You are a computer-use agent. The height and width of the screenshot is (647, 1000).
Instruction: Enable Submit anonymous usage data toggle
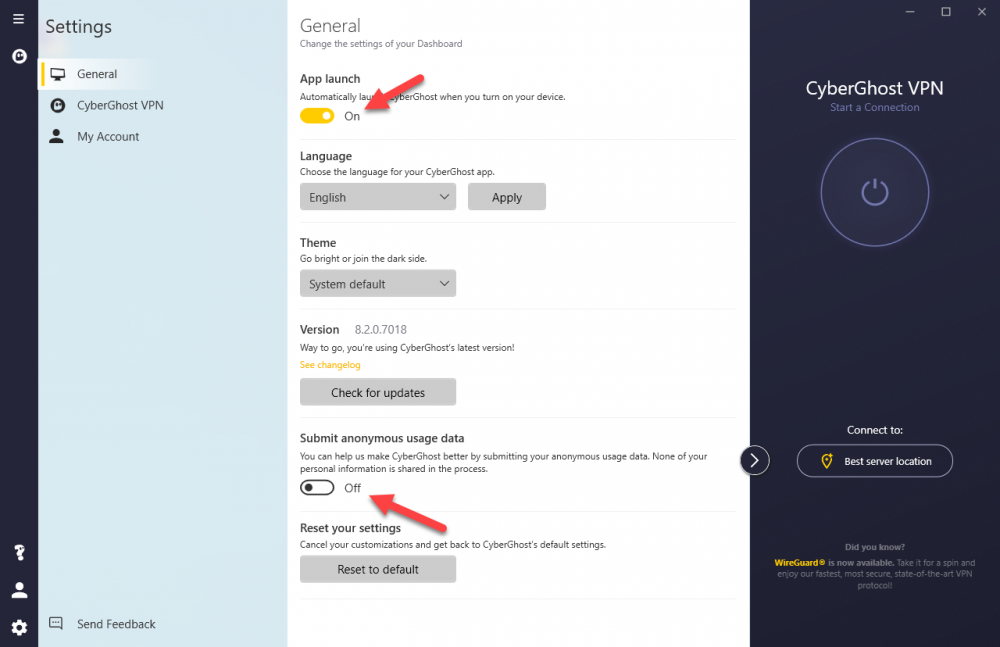pyautogui.click(x=317, y=488)
